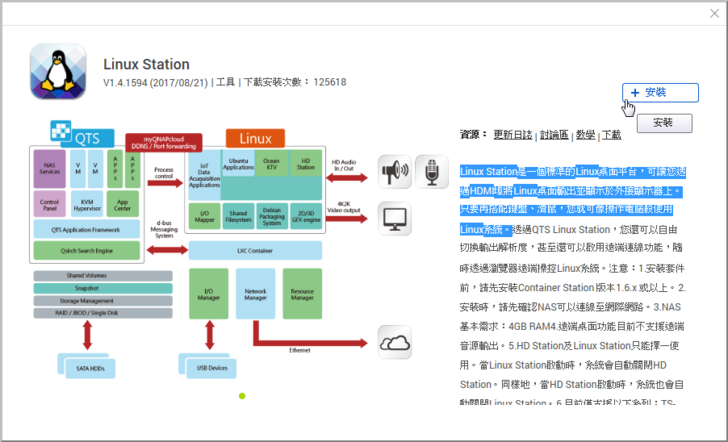Click the orange Linux label in diagram
728x442 pixels.
coord(255,138)
